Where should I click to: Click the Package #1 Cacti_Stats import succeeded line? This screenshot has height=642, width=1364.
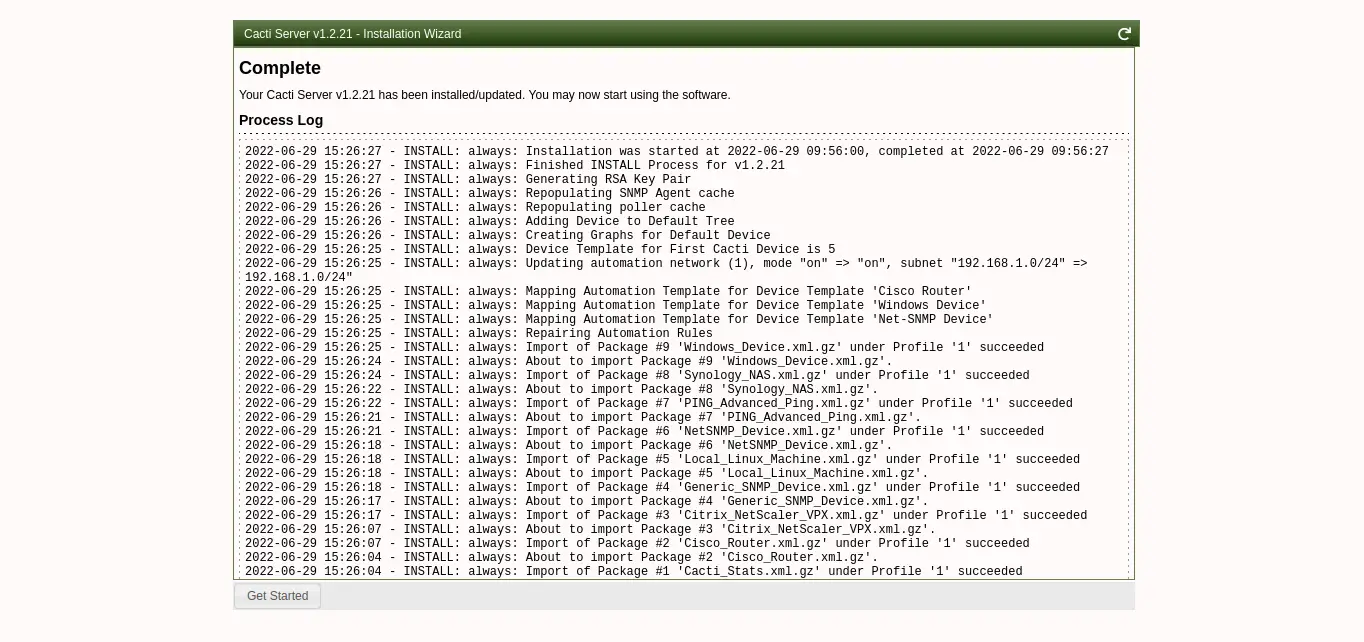[633, 572]
